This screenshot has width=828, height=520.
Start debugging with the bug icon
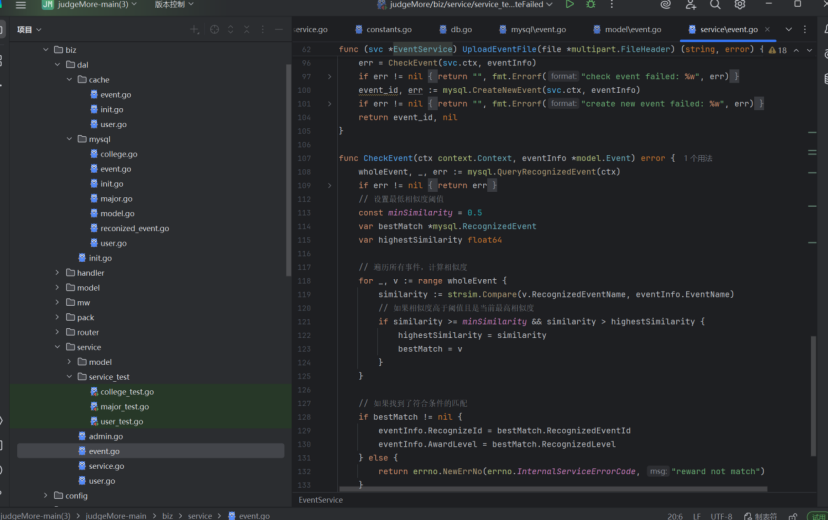590,4
